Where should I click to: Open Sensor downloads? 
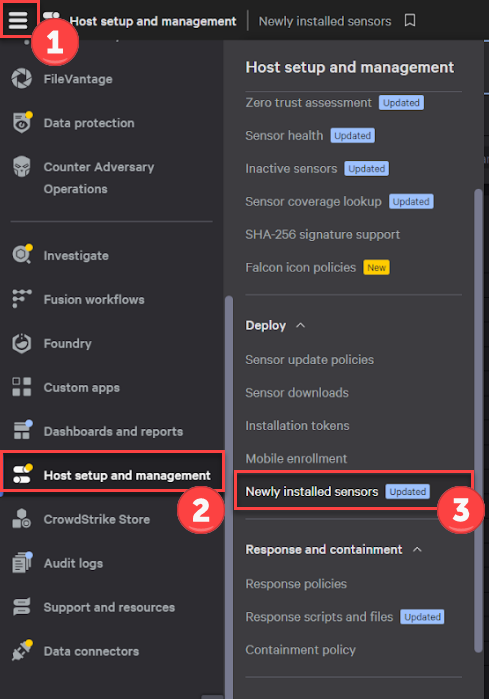297,393
